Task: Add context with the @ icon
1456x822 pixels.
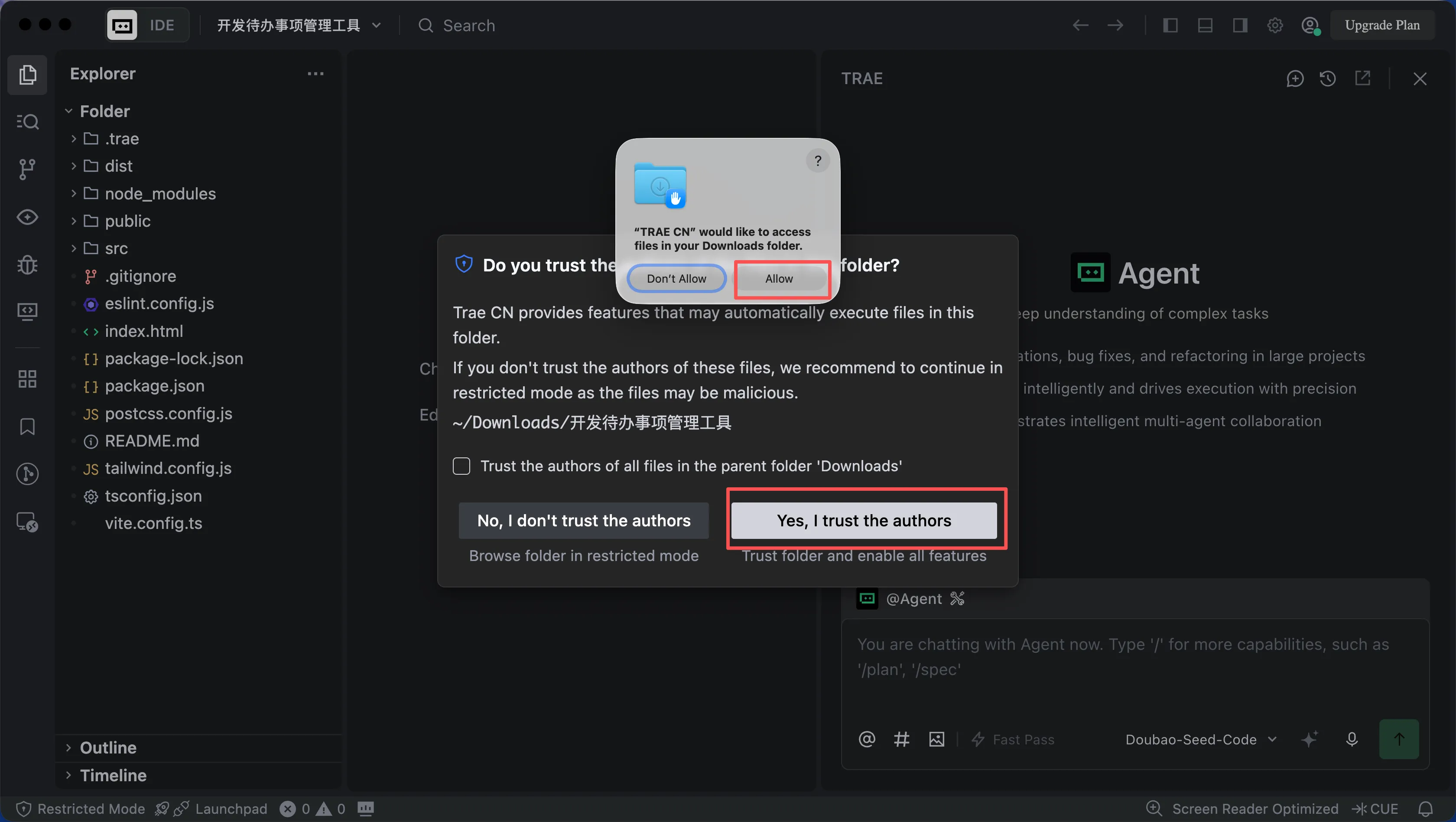Action: coord(867,740)
